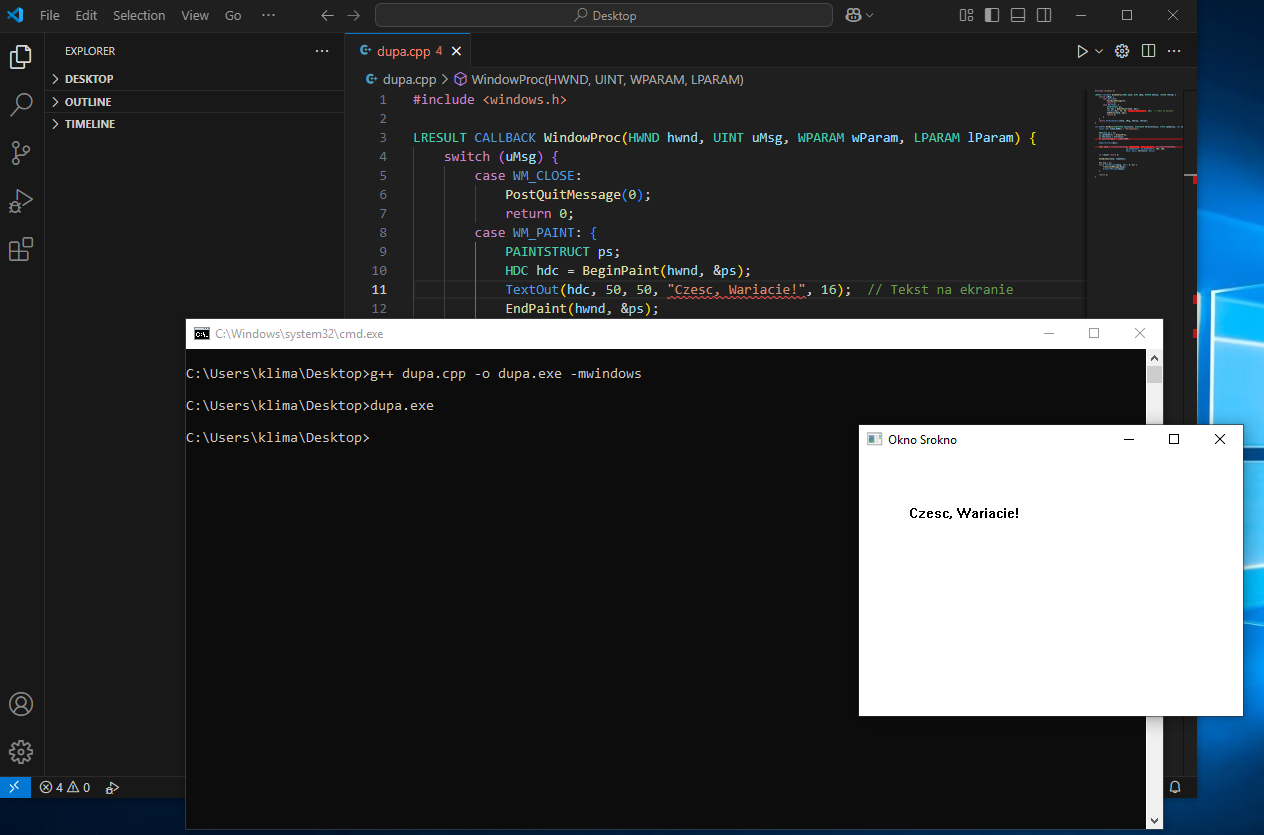
Task: Select the dupa.cpp editor tab
Action: click(x=403, y=51)
